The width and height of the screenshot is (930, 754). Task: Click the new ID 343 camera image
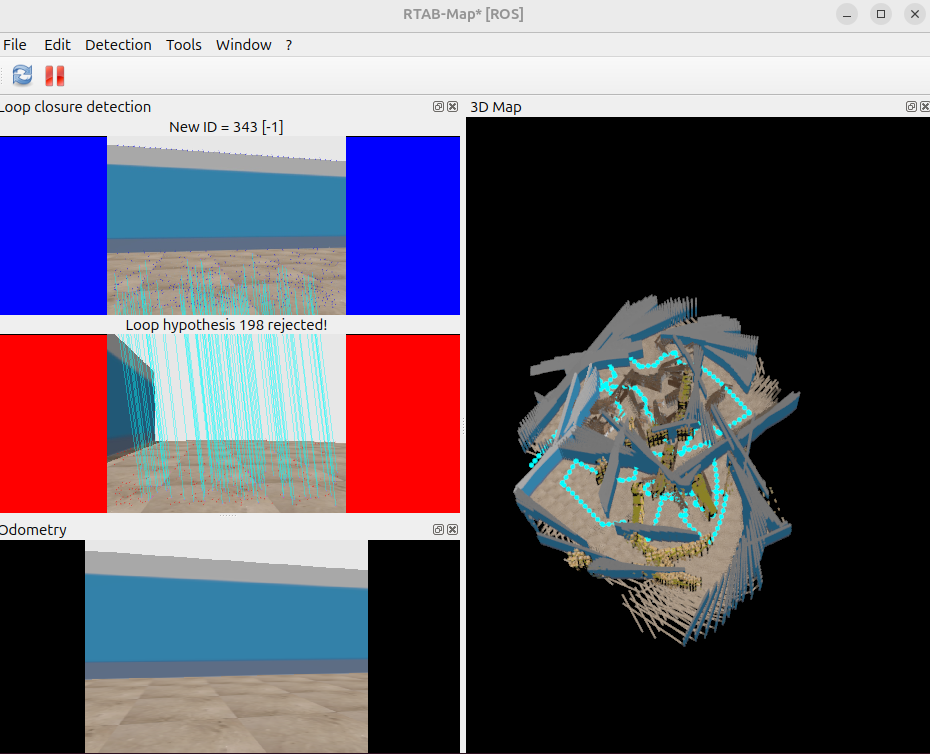[x=226, y=226]
